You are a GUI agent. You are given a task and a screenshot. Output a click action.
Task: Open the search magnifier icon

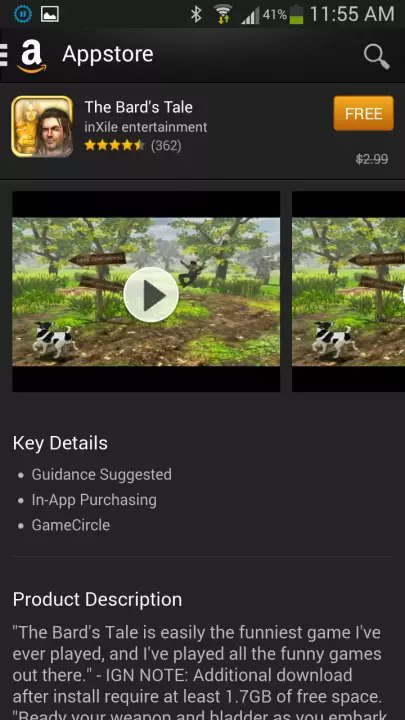[x=377, y=56]
